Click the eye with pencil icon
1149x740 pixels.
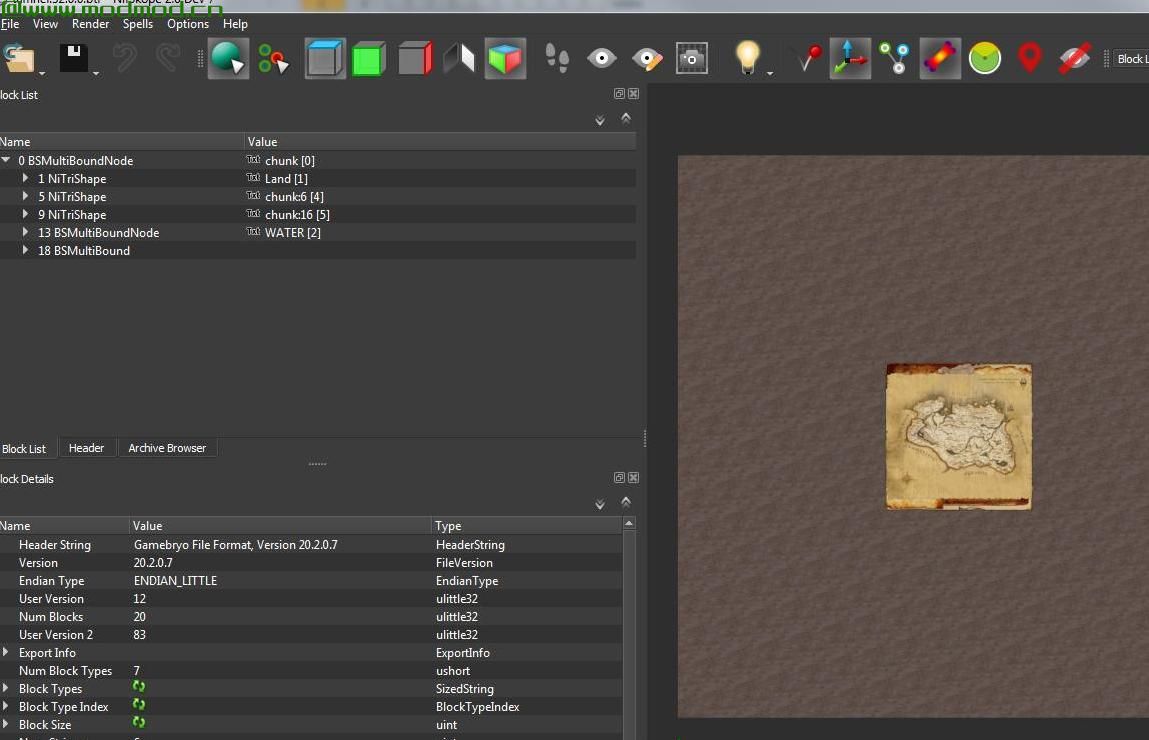tap(647, 59)
